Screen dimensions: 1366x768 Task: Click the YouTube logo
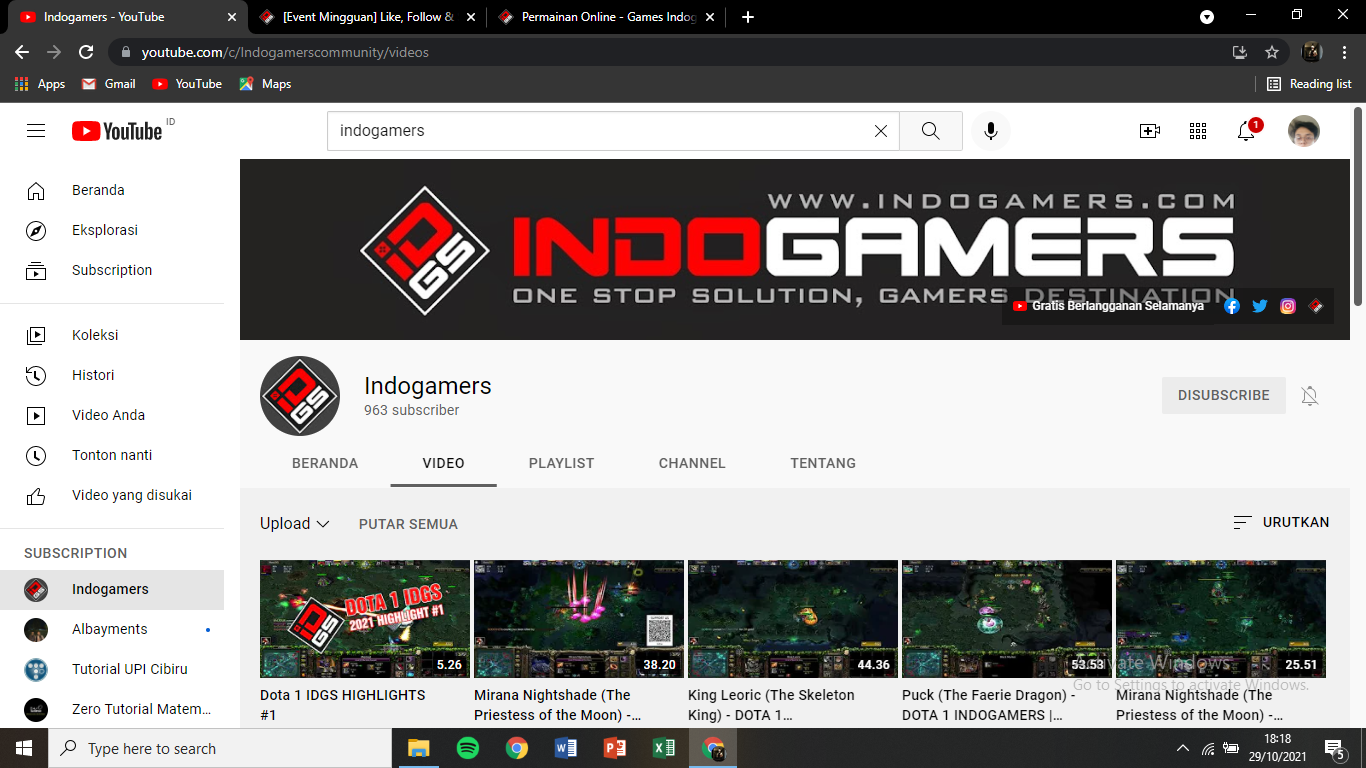pos(117,131)
